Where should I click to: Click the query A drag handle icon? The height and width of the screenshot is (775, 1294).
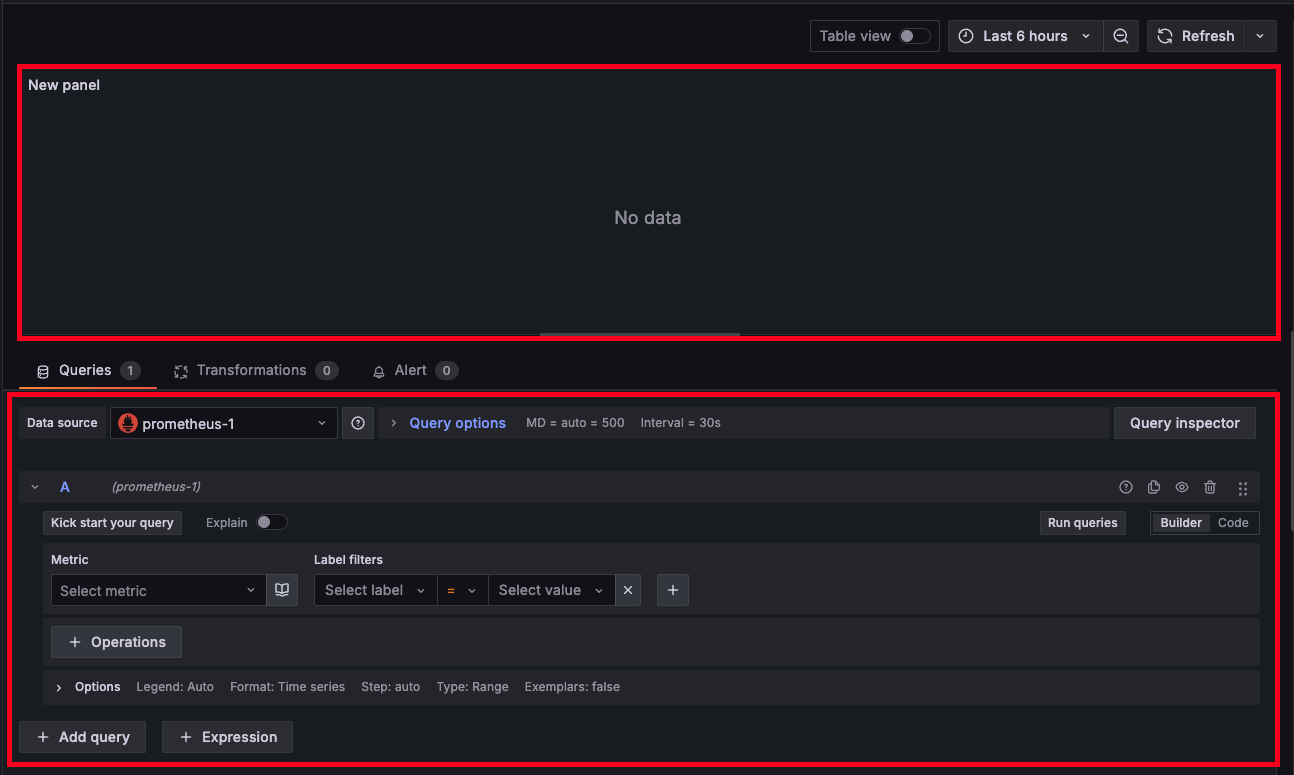1243,488
